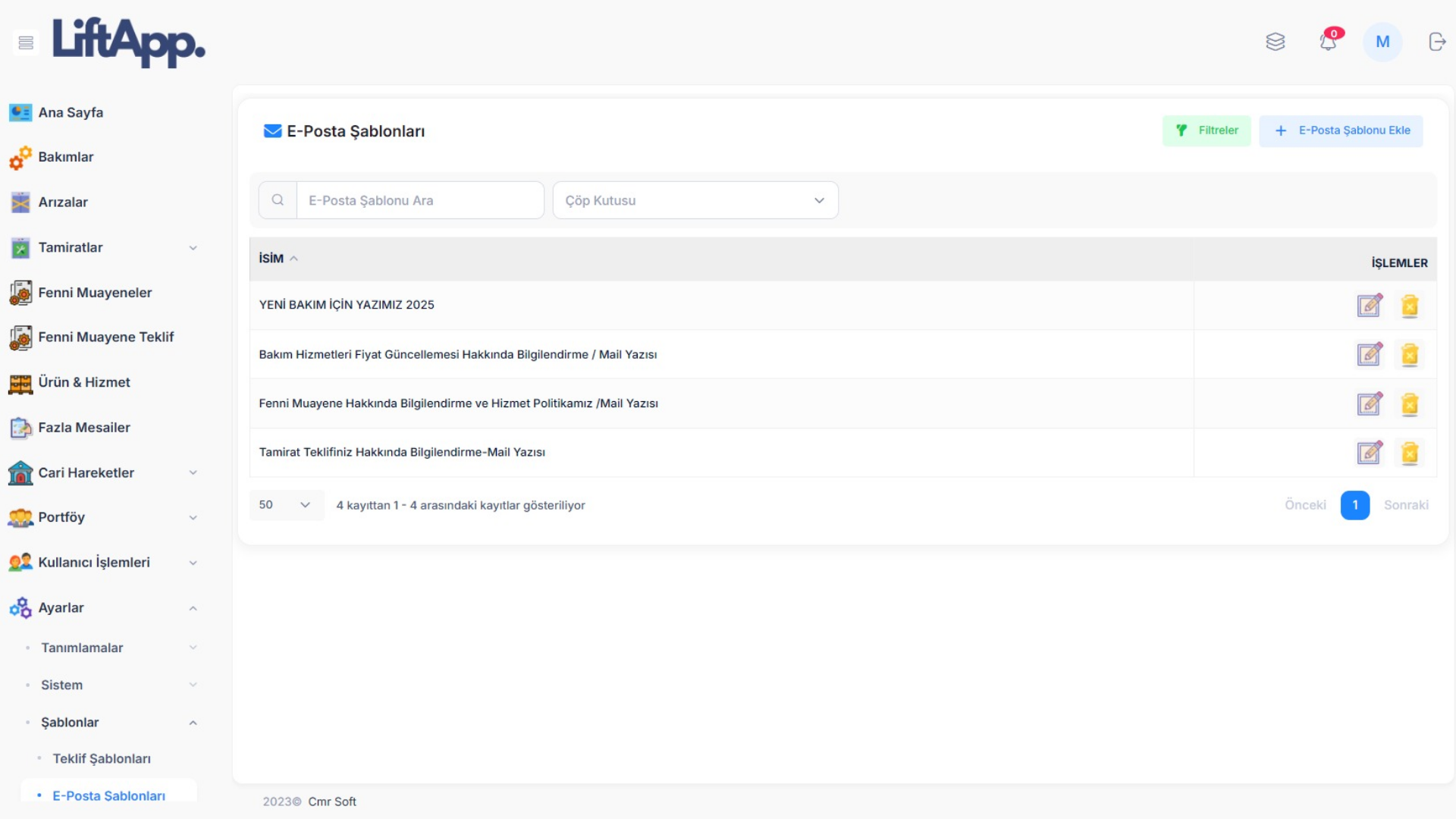The width and height of the screenshot is (1456, 819).
Task: Click the stacked layers icon in header
Action: click(1276, 42)
